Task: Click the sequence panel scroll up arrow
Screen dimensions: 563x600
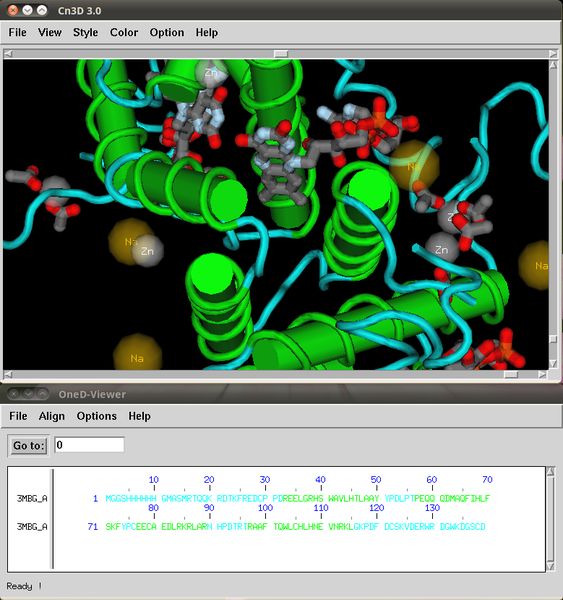Action: point(550,471)
